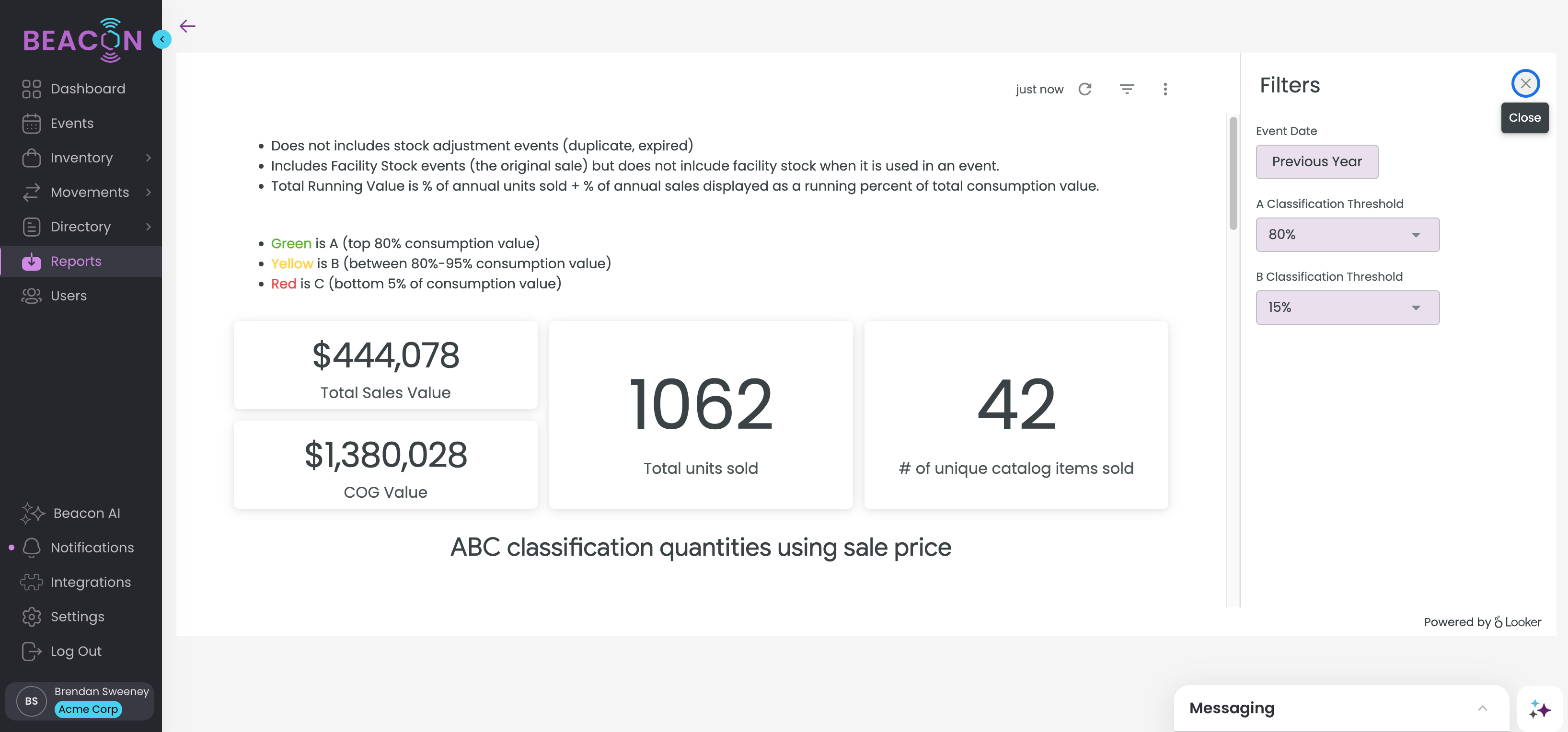Open the sparkle AI assistant icon
Viewport: 1568px width, 732px height.
pos(1539,709)
